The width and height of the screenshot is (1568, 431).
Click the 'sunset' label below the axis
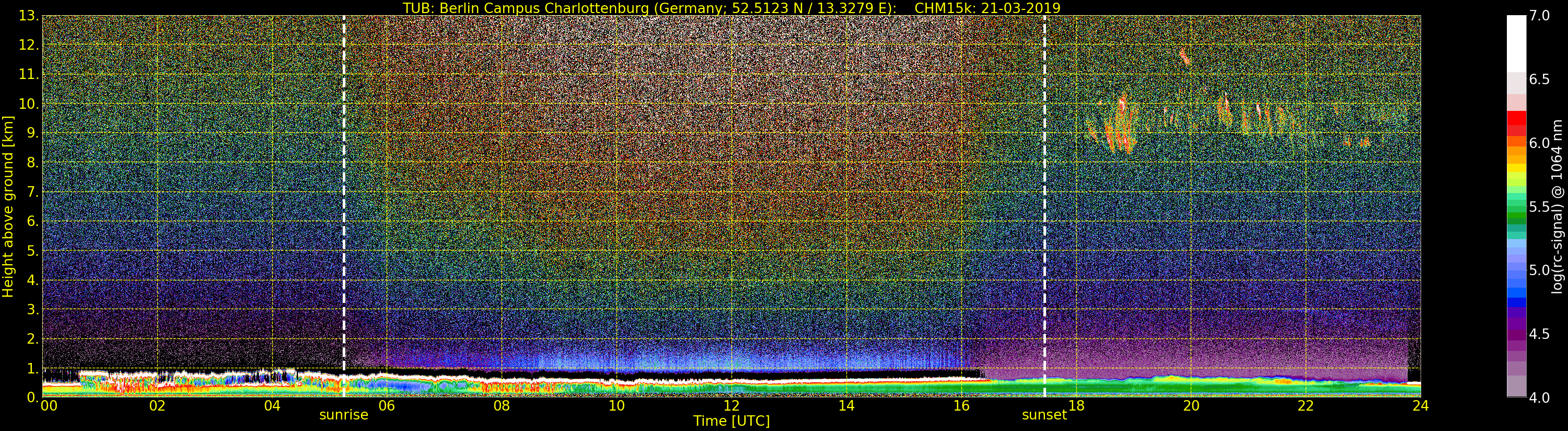point(1044,415)
